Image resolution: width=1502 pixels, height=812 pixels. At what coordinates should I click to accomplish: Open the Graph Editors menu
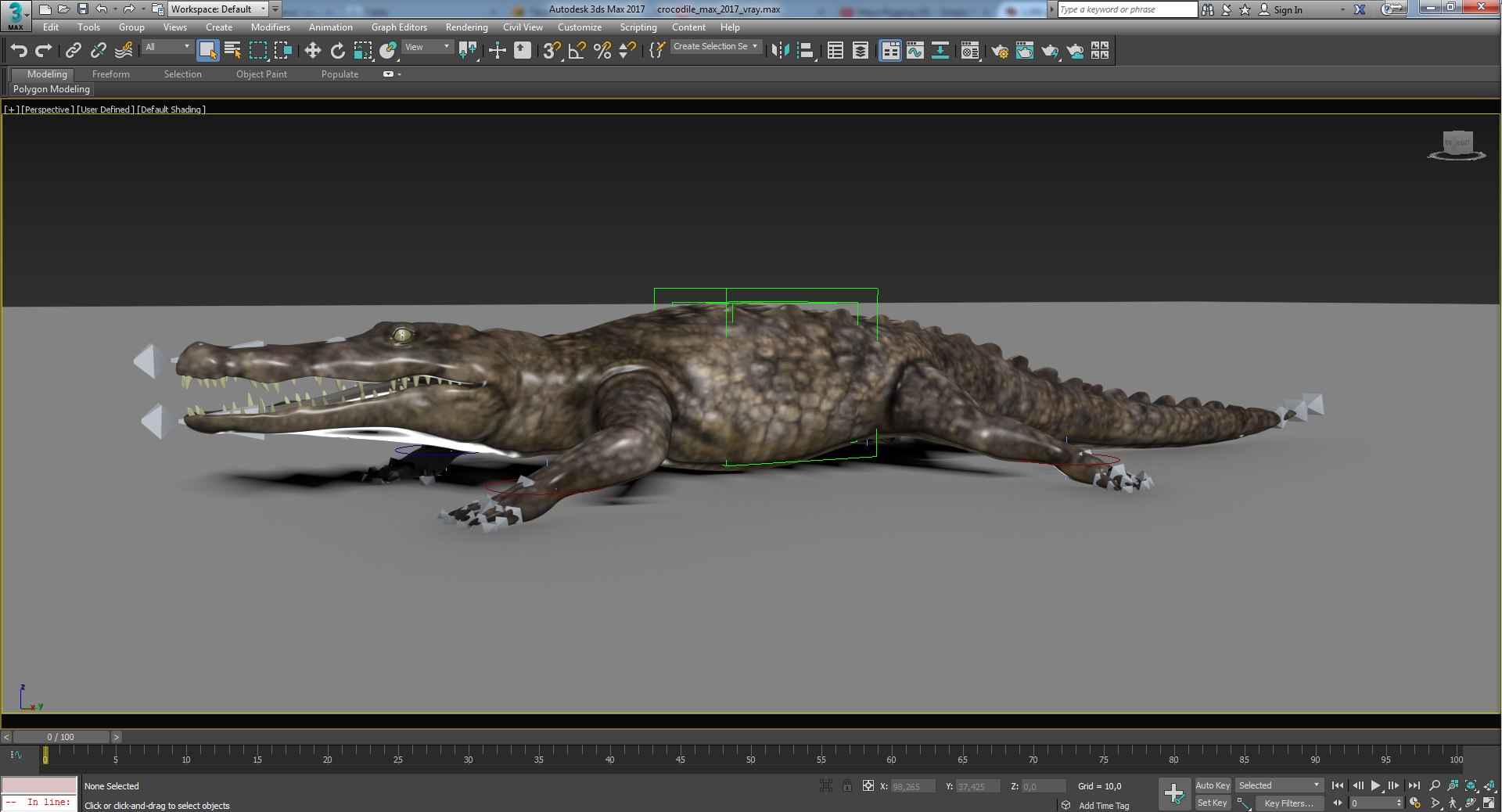tap(399, 27)
